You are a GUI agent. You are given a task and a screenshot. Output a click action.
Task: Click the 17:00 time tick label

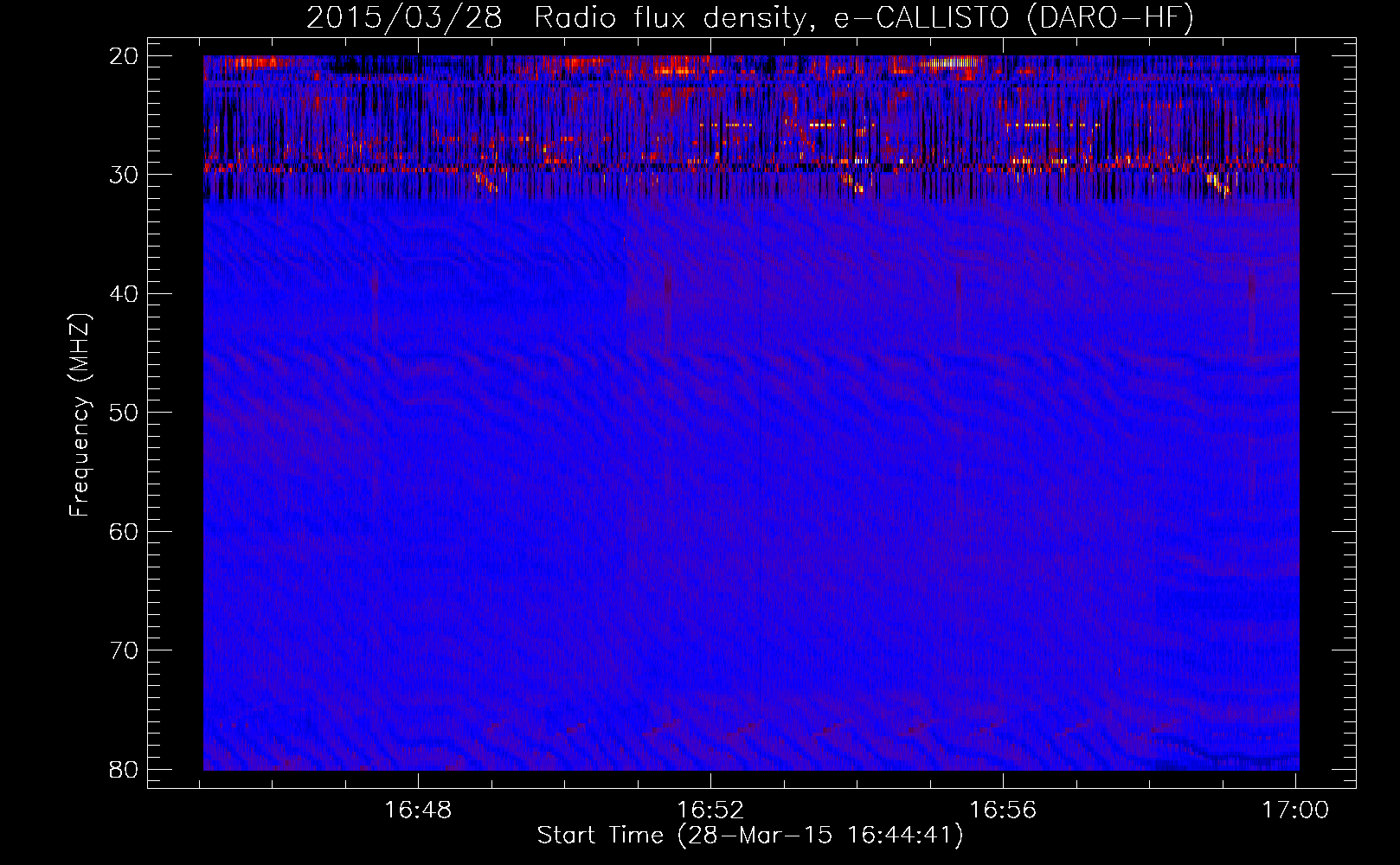(1295, 810)
